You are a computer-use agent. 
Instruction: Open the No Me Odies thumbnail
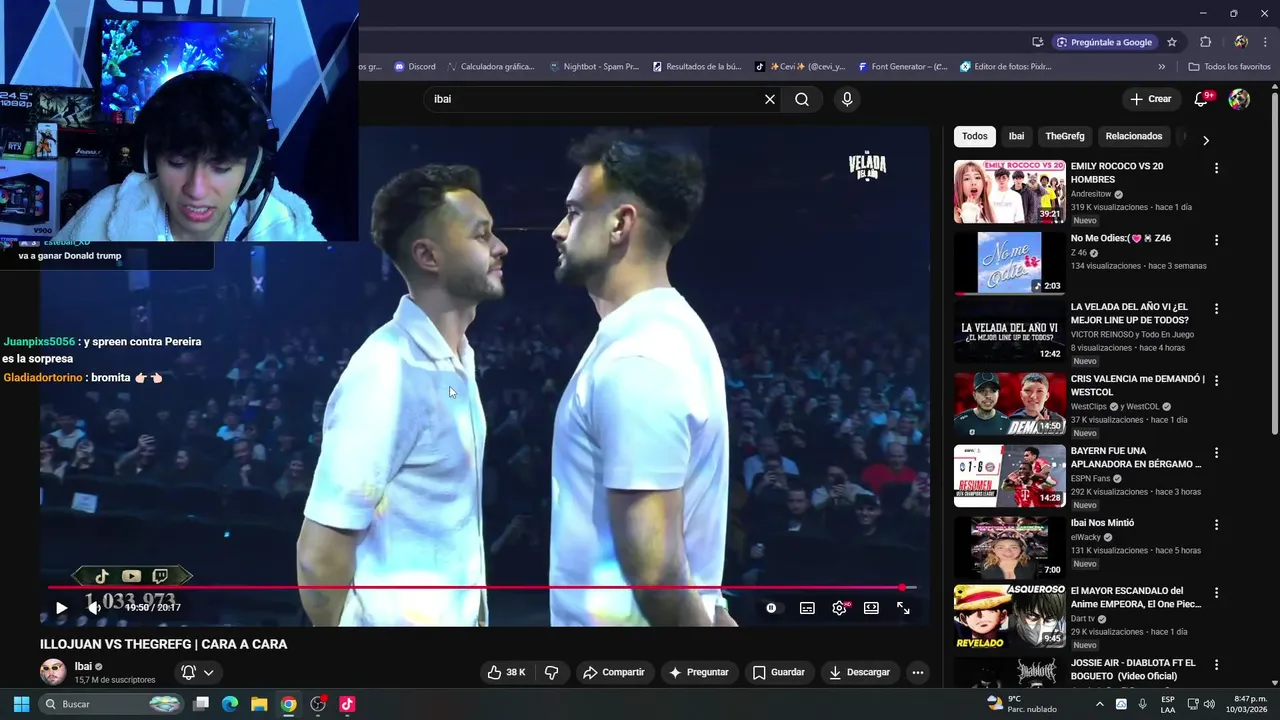tap(1009, 264)
